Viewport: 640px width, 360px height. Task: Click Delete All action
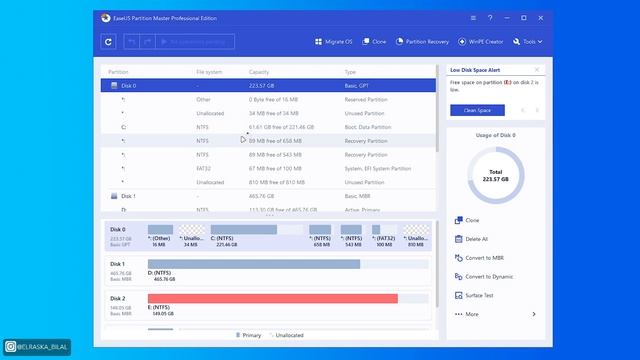click(x=471, y=239)
